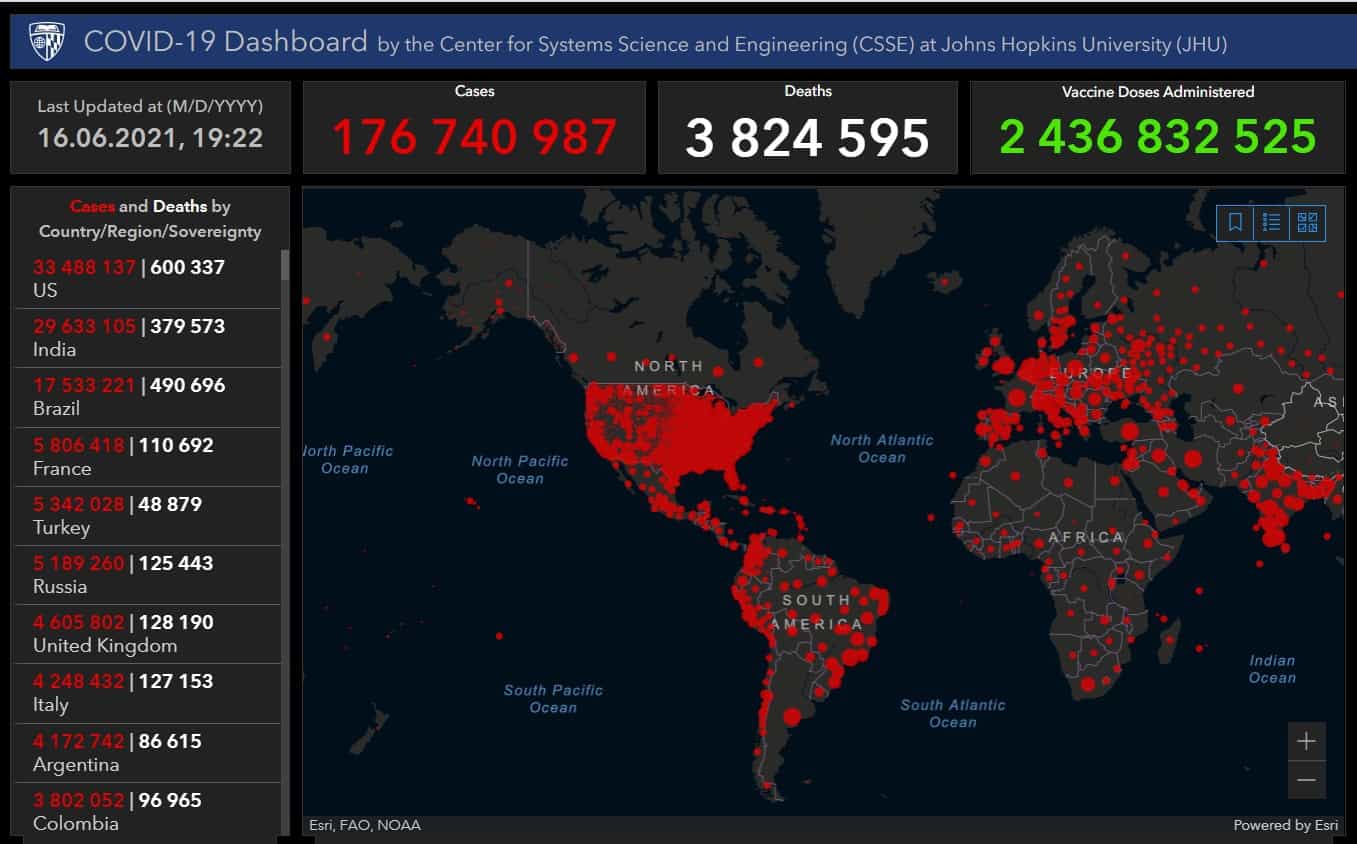Open the basemap gallery grid icon
This screenshot has width=1357, height=844.
[1307, 222]
